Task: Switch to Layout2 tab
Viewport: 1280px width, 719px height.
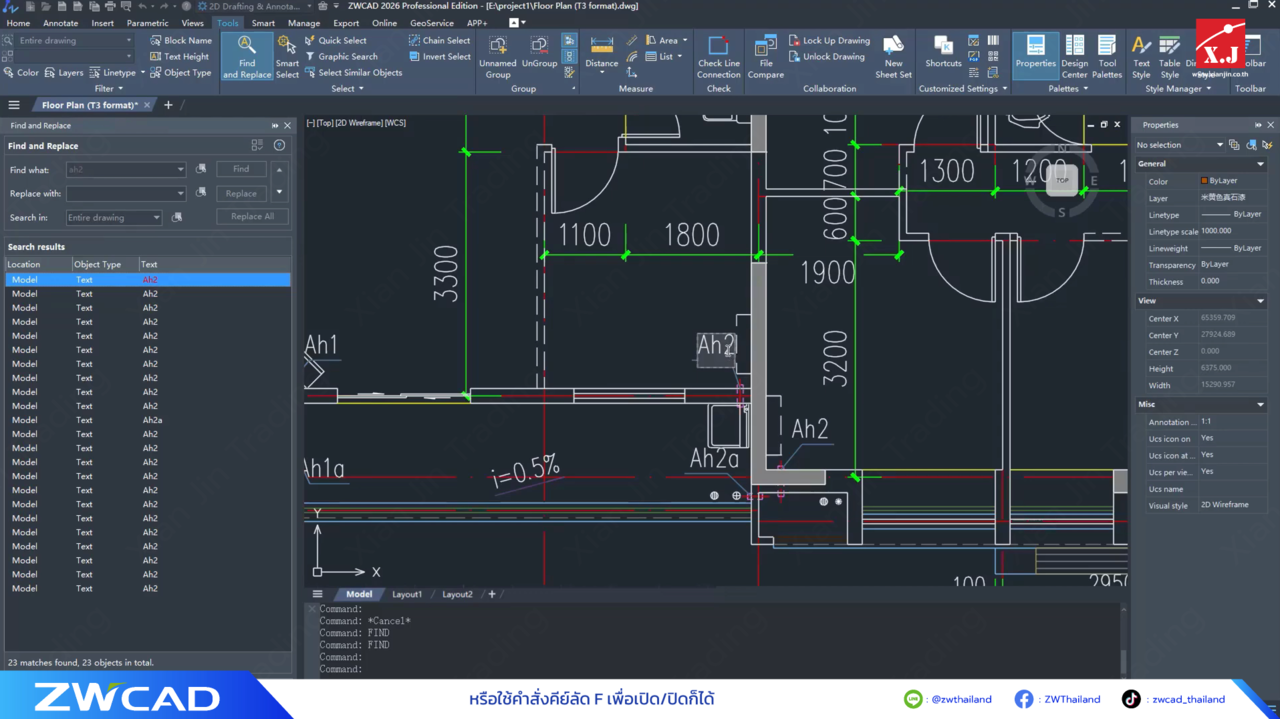Action: click(x=457, y=594)
